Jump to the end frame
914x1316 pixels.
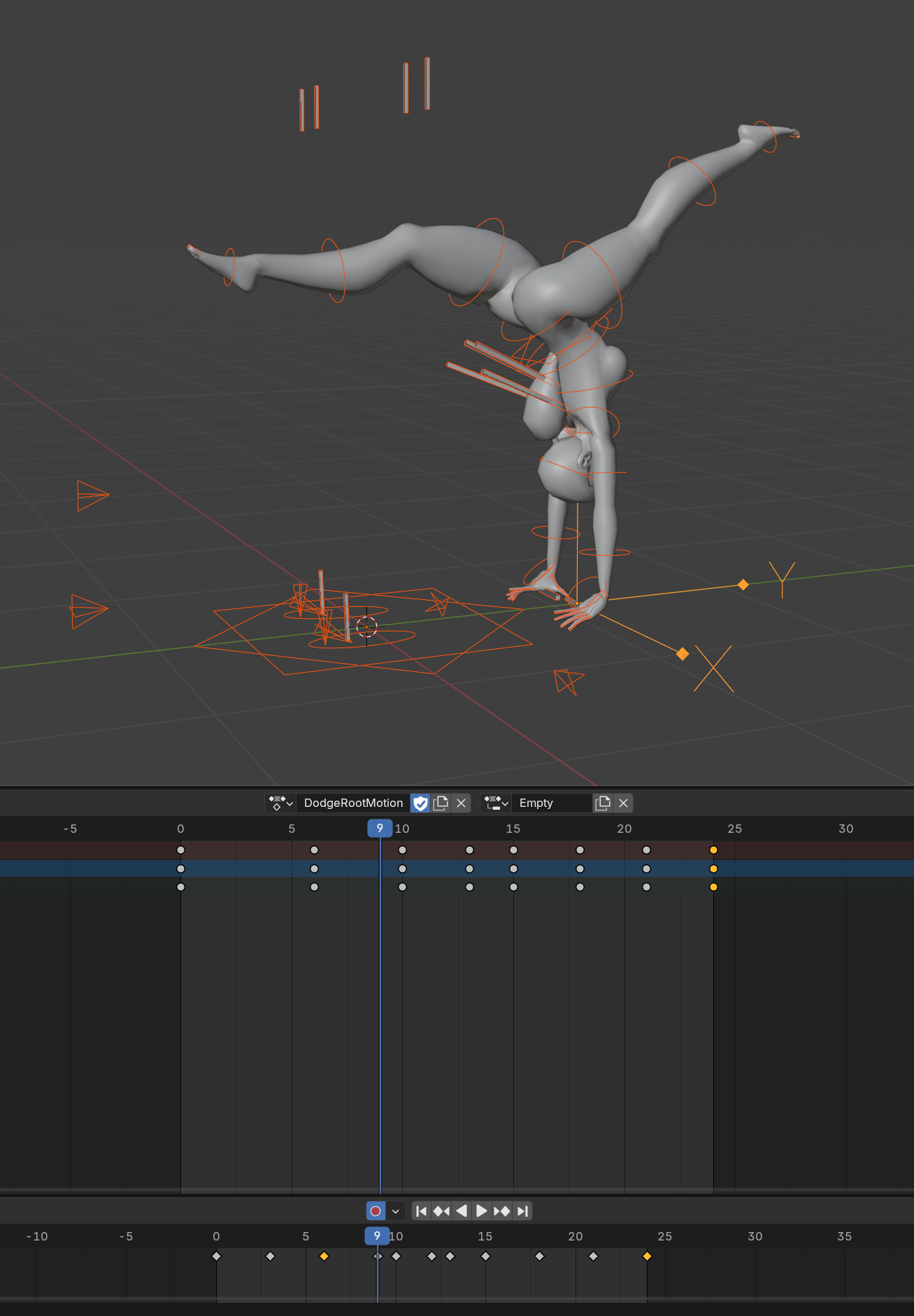coord(522,1211)
